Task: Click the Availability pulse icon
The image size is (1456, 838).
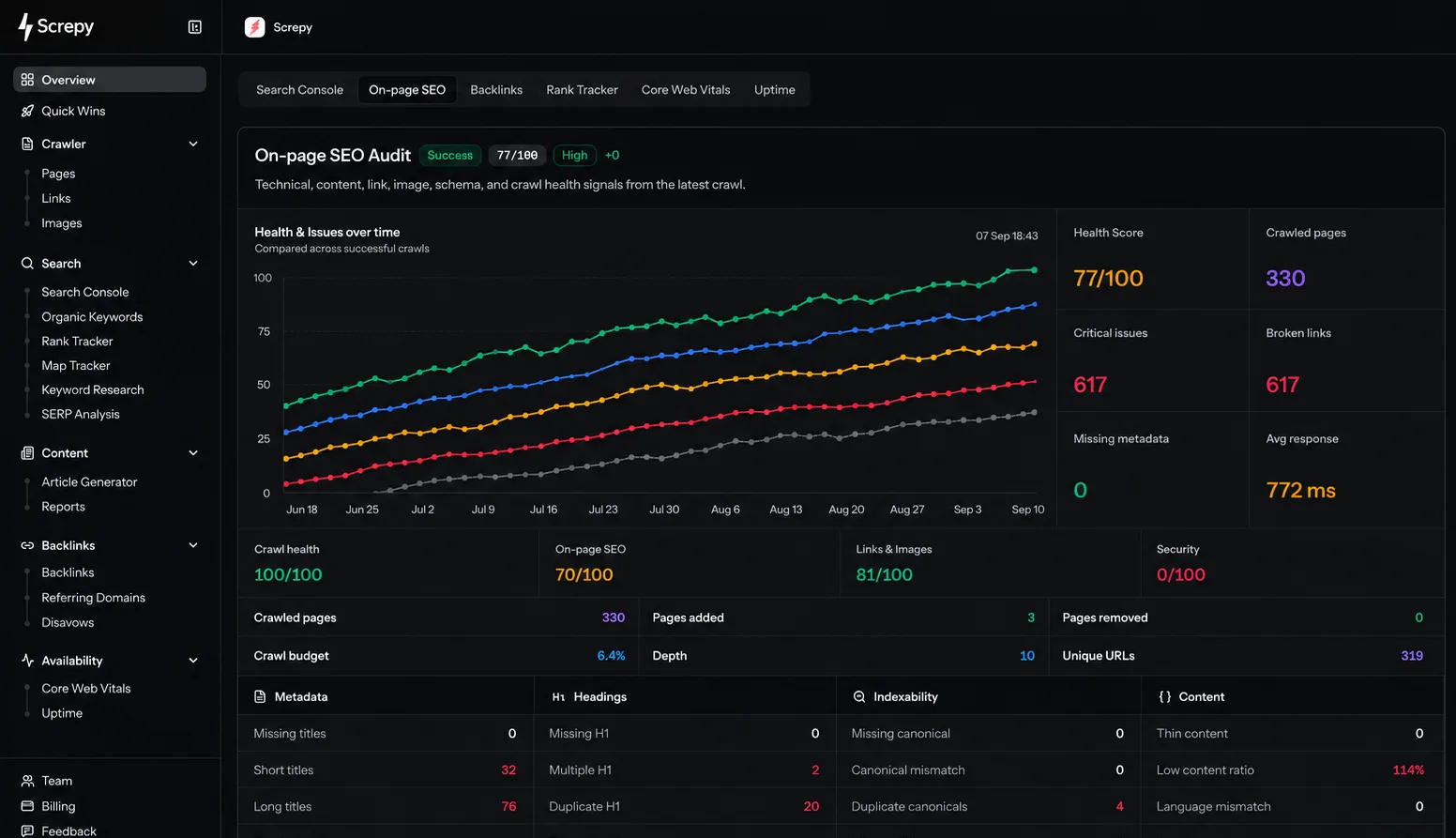Action: (27, 661)
